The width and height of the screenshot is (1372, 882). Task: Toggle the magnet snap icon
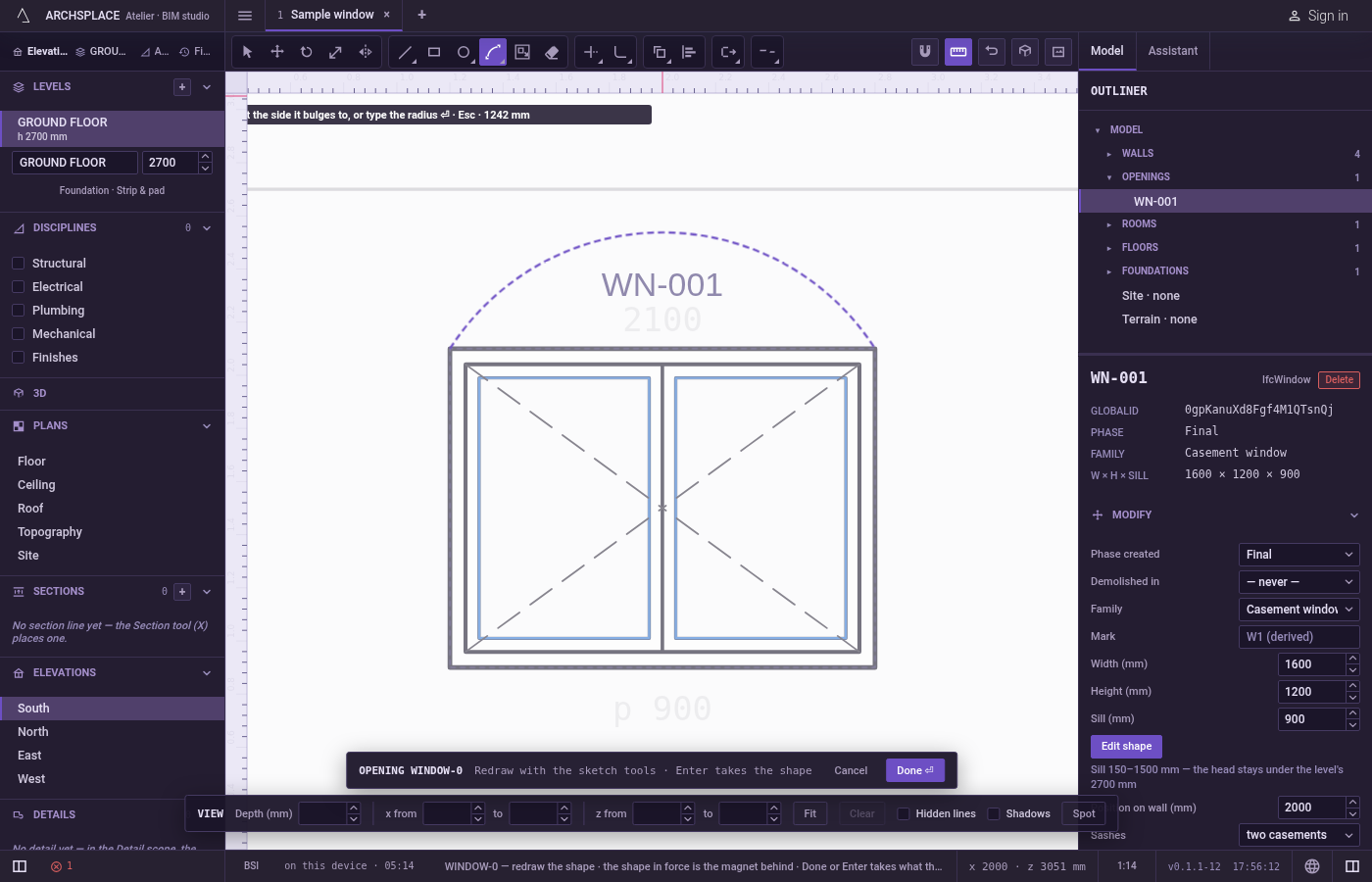click(925, 52)
